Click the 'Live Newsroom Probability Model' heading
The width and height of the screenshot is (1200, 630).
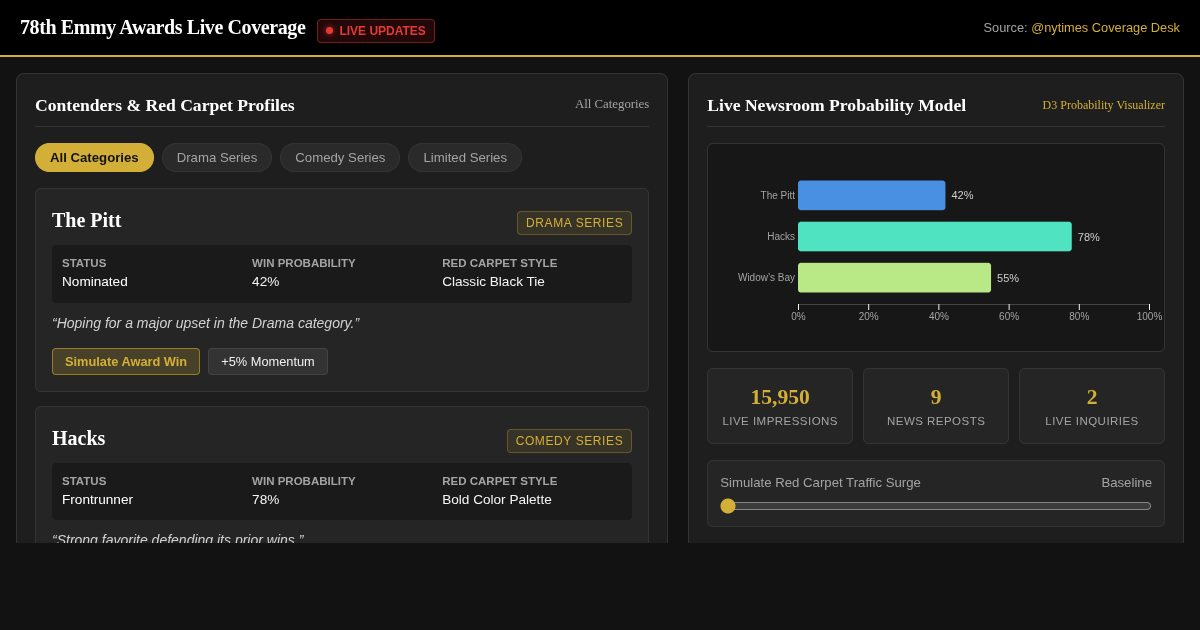(x=836, y=105)
